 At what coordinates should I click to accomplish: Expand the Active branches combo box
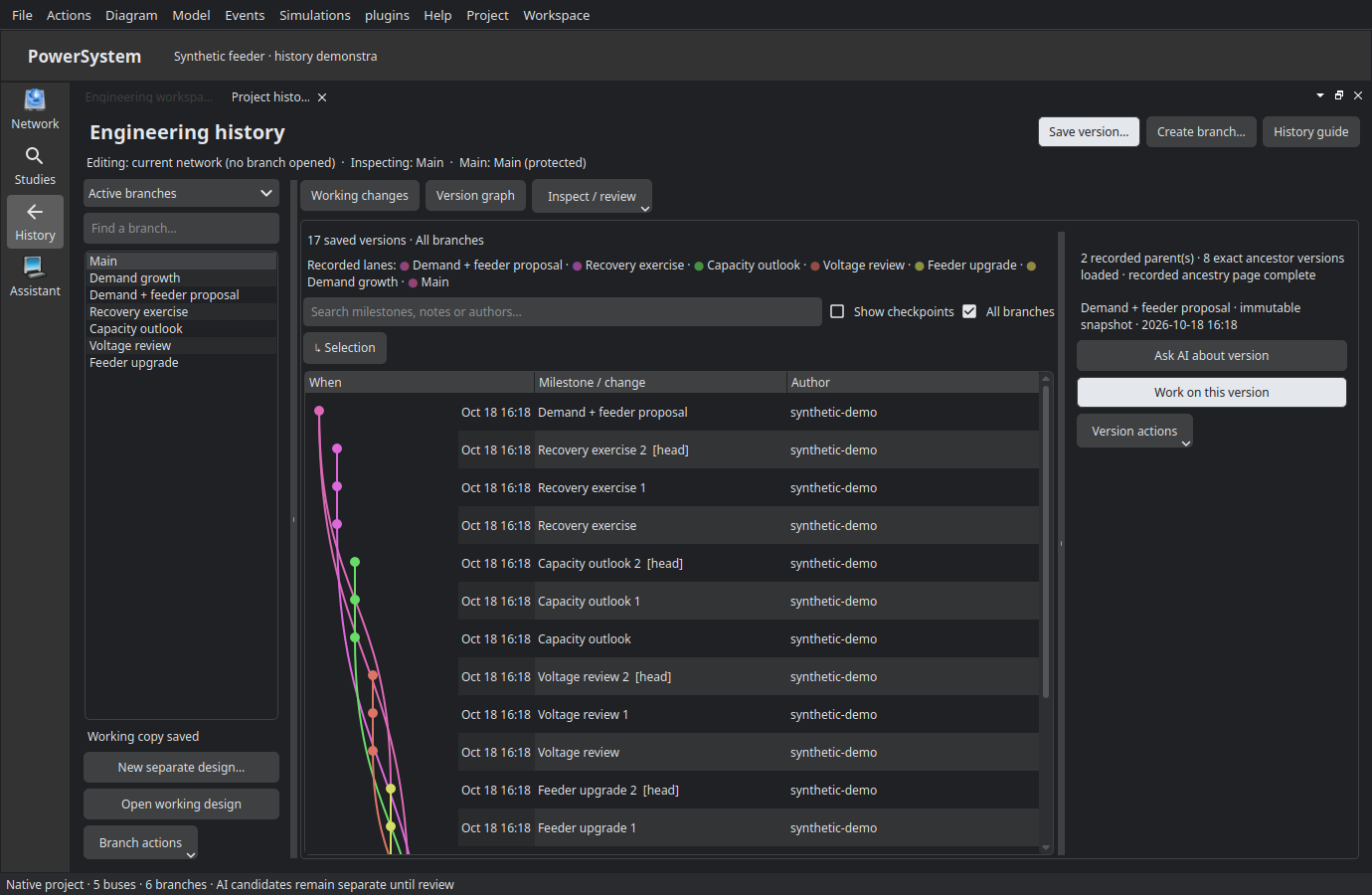tap(181, 194)
